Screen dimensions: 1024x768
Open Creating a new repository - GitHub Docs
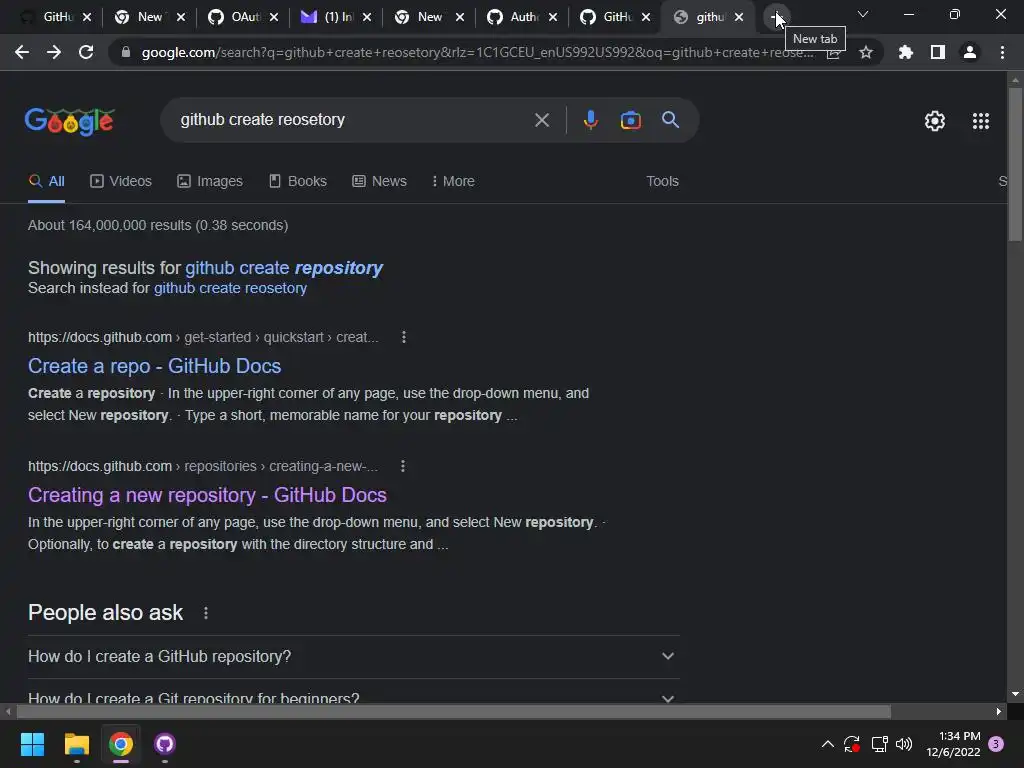tap(207, 495)
